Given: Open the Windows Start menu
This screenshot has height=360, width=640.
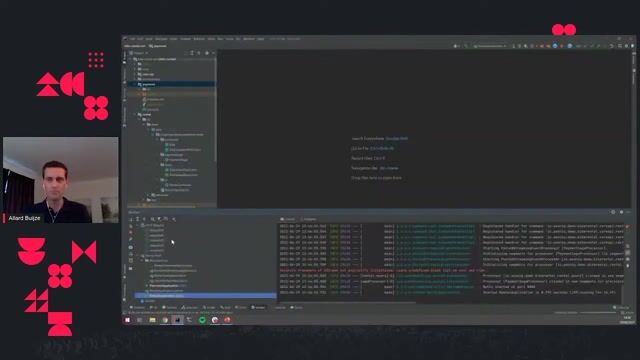Looking at the screenshot, I should pyautogui.click(x=127, y=320).
